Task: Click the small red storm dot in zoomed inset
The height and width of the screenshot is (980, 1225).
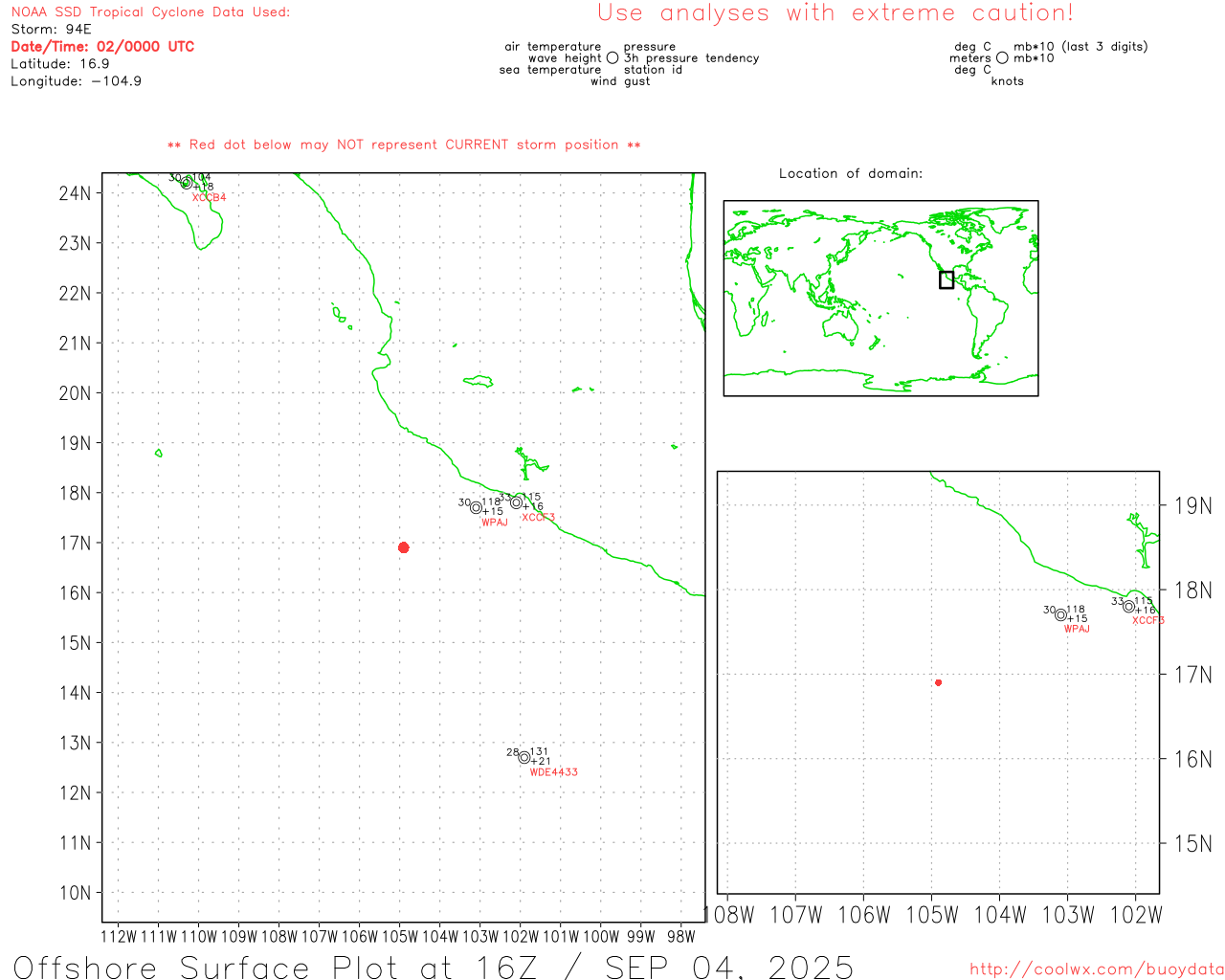Action: click(x=939, y=682)
